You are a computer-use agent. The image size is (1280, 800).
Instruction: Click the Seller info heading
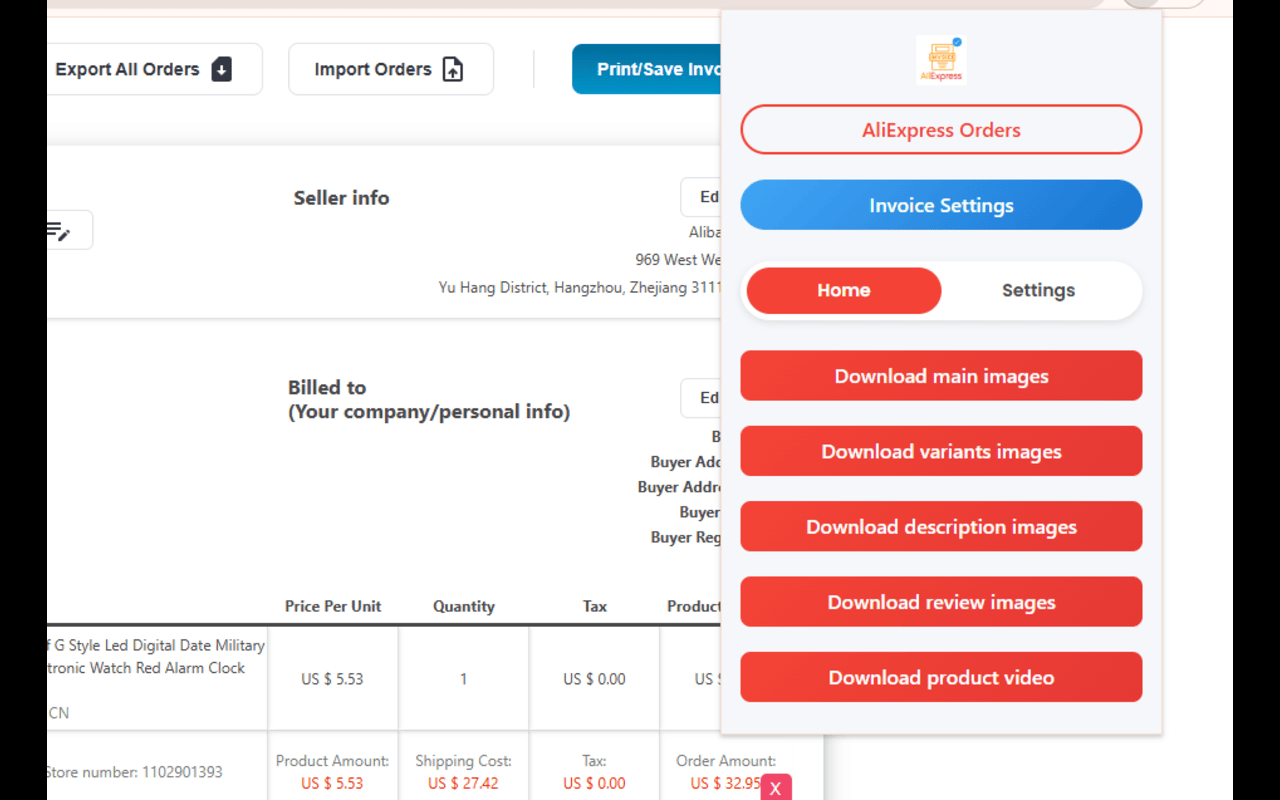pyautogui.click(x=341, y=198)
